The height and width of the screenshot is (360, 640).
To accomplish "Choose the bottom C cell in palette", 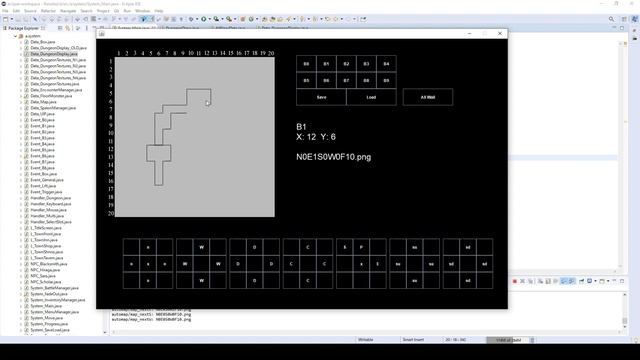I will pyautogui.click(x=308, y=280).
